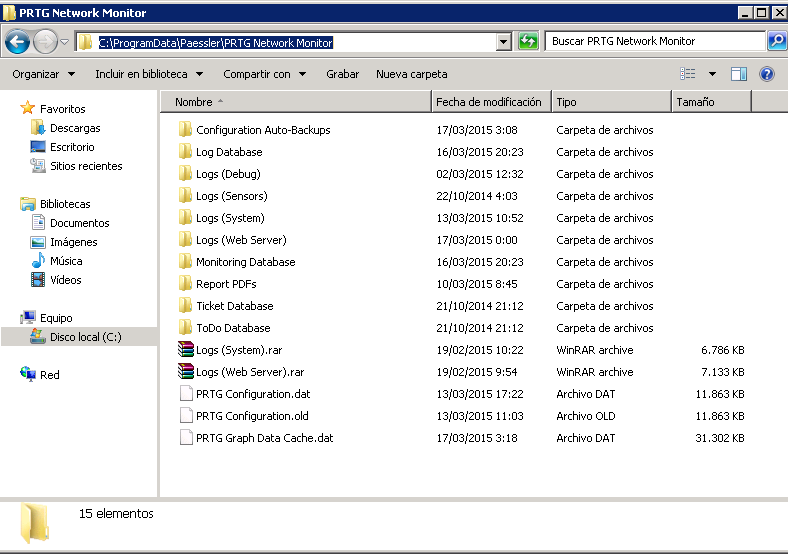This screenshot has height=554, width=788.
Task: Sort by Fecha de modificación column
Action: click(x=491, y=102)
